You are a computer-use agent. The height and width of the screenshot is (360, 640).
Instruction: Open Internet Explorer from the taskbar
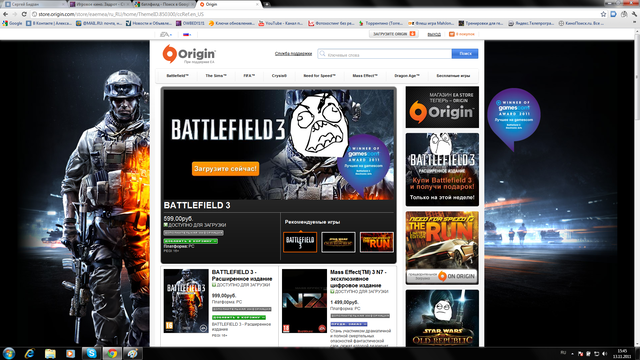[29, 353]
